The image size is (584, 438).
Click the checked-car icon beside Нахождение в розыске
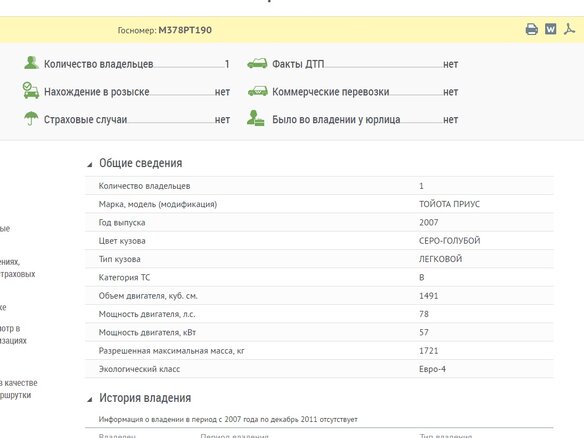[x=31, y=91]
